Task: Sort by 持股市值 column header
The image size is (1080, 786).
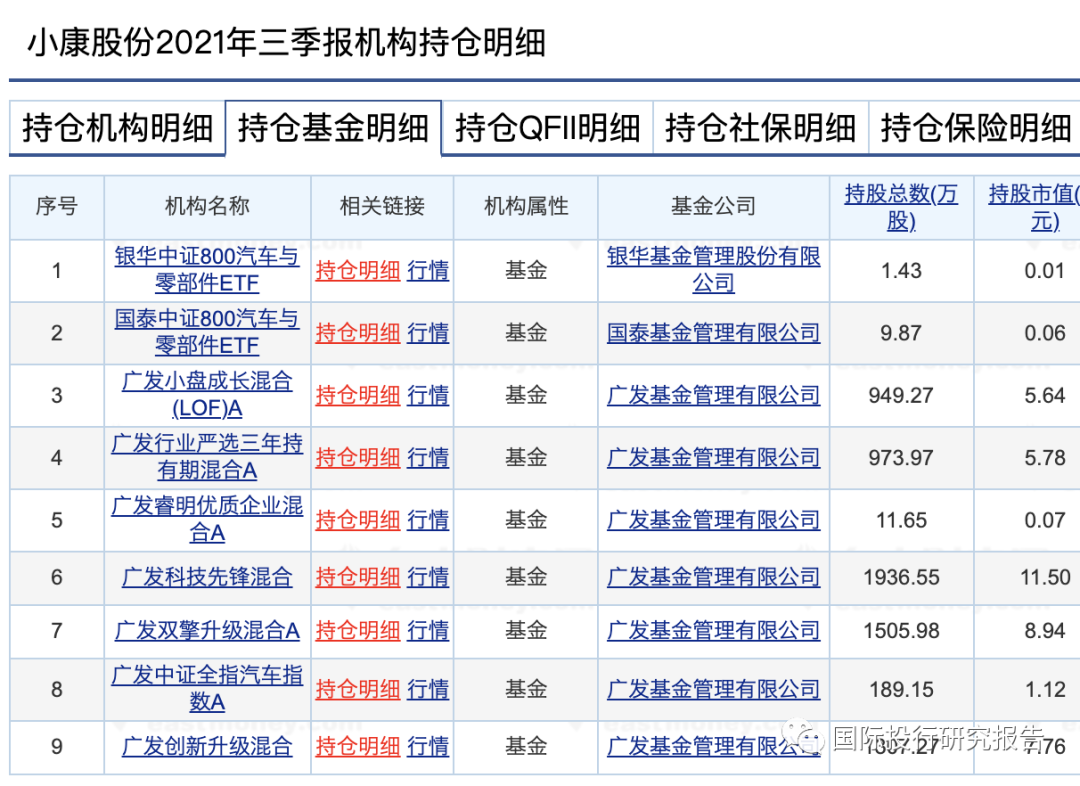Action: [1035, 207]
